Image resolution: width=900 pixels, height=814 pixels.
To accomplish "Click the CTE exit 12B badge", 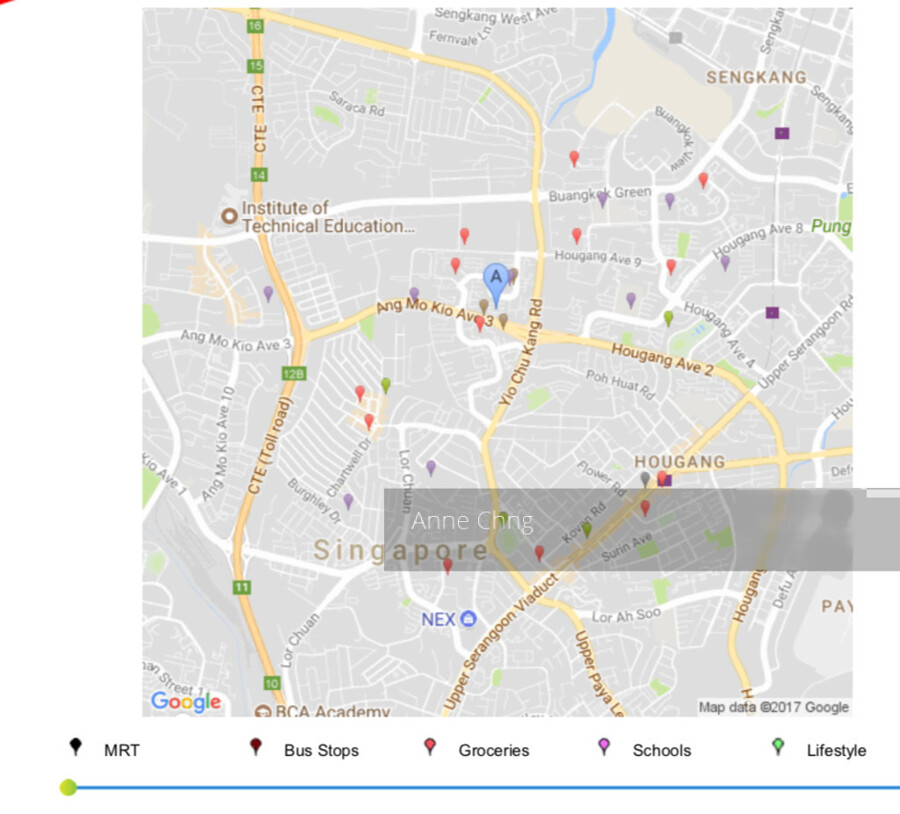I will click(x=293, y=373).
